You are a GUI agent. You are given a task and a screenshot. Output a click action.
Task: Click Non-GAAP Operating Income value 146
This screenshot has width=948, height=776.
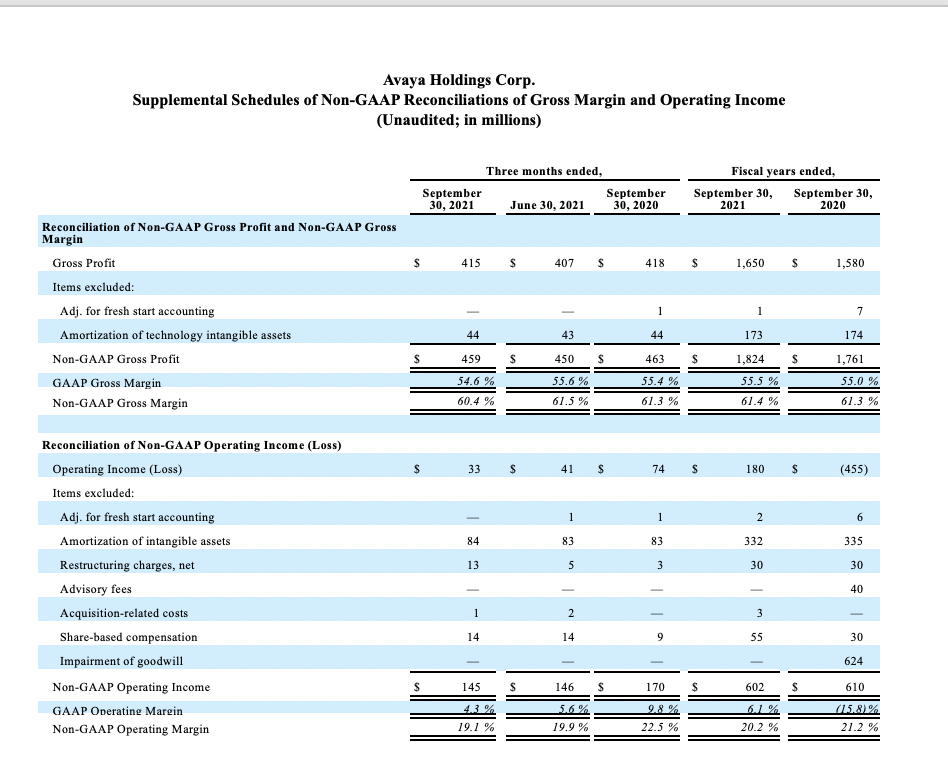564,687
